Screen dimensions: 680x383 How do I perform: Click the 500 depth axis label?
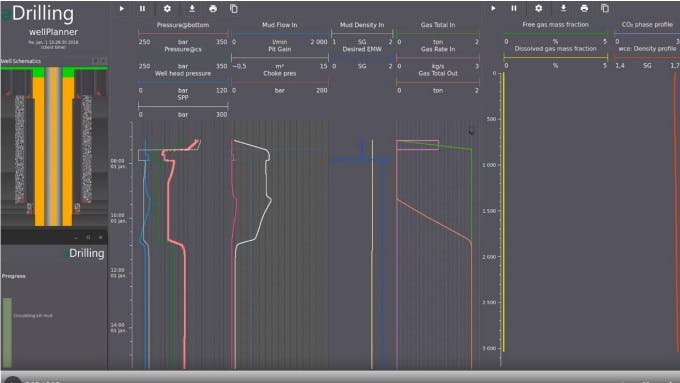491,119
